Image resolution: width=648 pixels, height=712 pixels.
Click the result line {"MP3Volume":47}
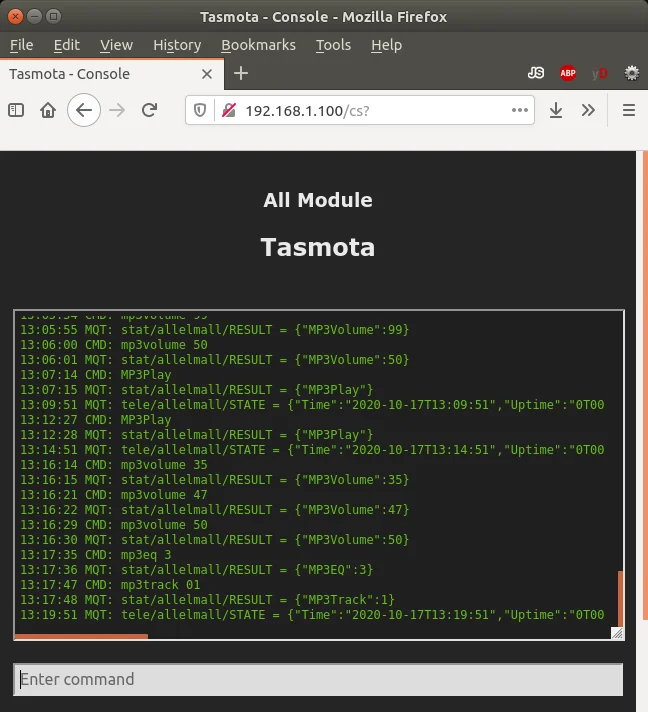[x=215, y=509]
